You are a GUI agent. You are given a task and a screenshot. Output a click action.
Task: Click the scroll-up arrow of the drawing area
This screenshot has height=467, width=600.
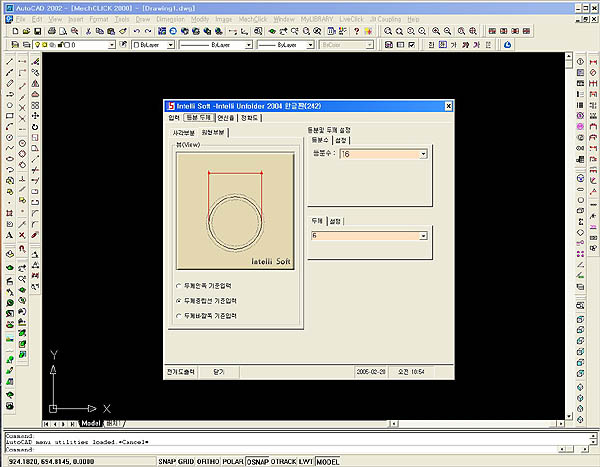click(569, 56)
